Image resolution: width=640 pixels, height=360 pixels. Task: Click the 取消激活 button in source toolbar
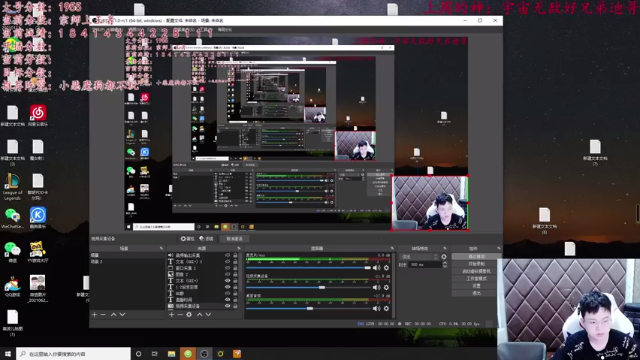point(234,239)
